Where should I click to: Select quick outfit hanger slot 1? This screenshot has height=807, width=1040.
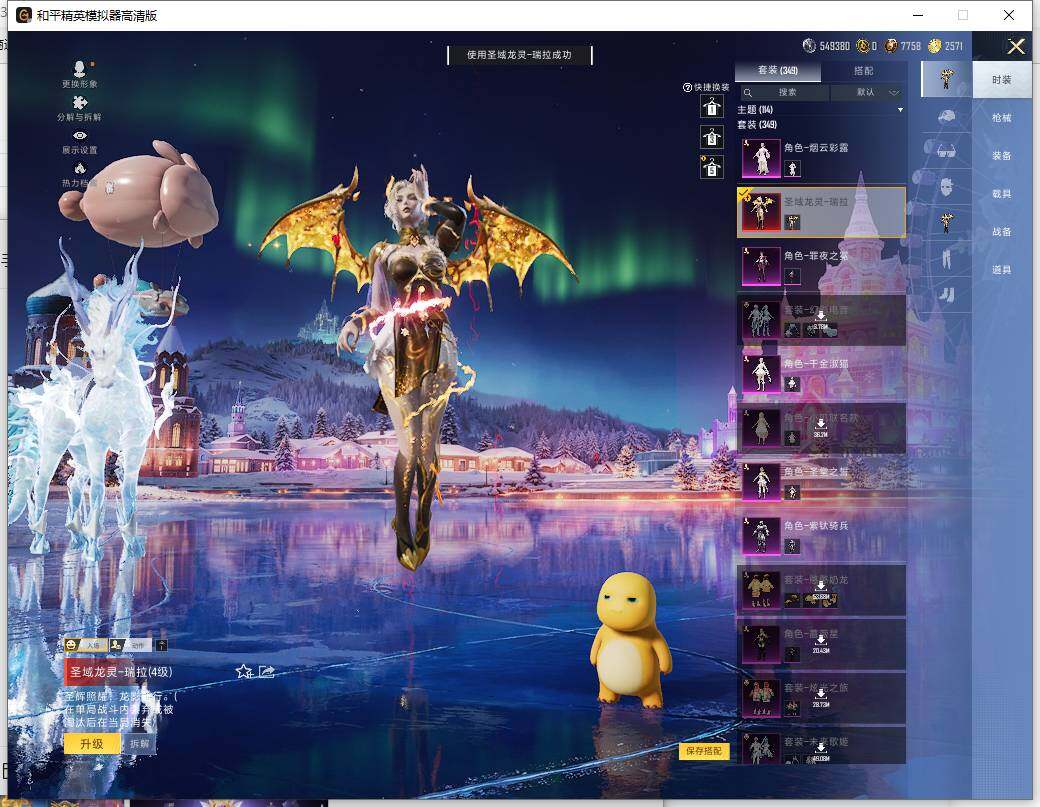click(x=711, y=107)
